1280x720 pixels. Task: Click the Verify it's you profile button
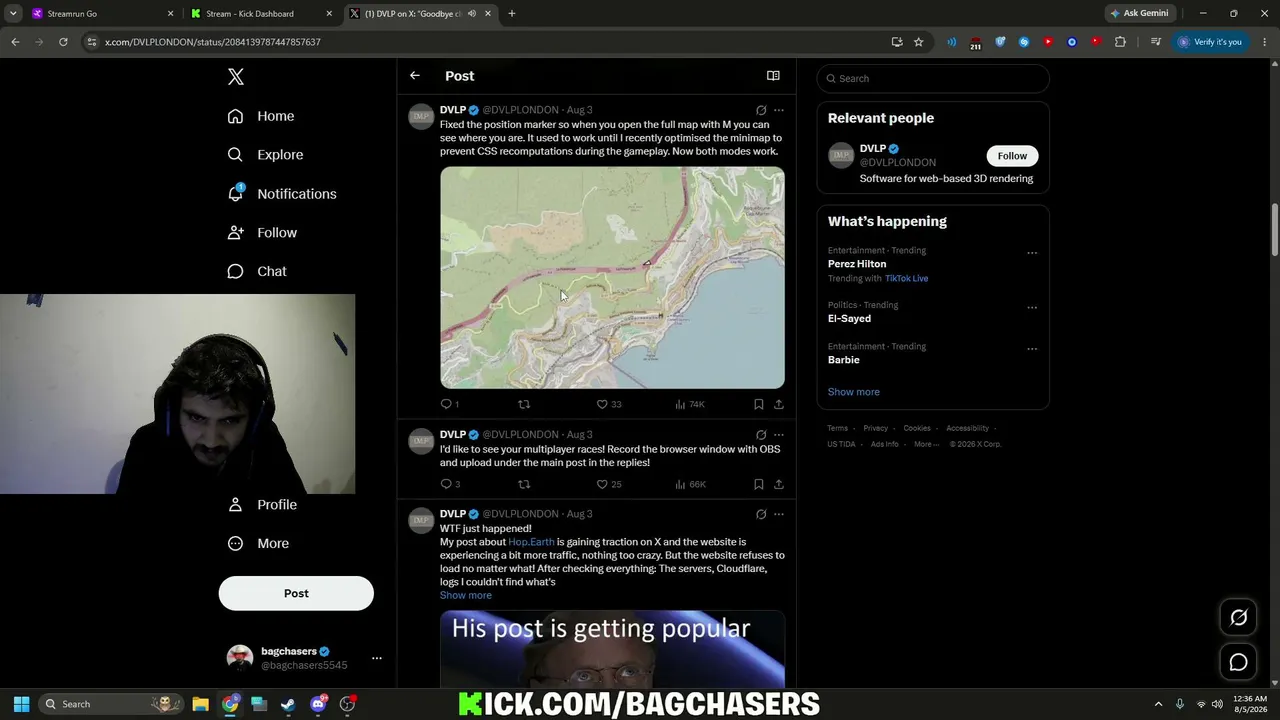click(x=1210, y=42)
